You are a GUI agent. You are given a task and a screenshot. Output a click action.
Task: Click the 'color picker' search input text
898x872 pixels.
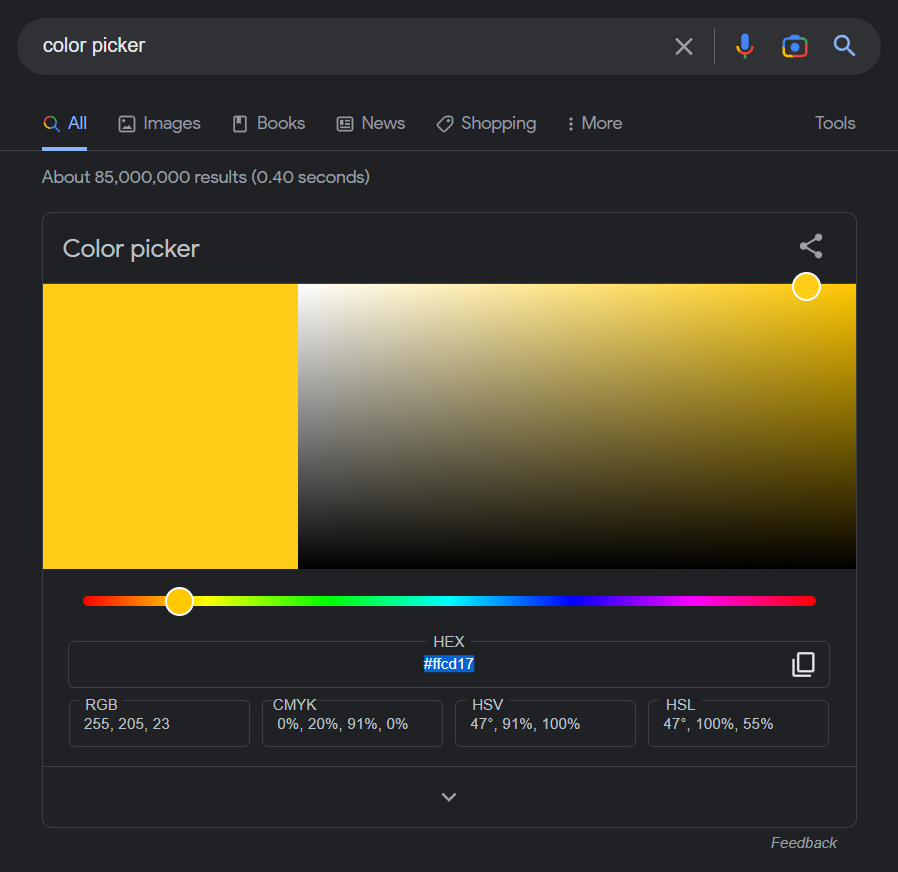coord(94,46)
